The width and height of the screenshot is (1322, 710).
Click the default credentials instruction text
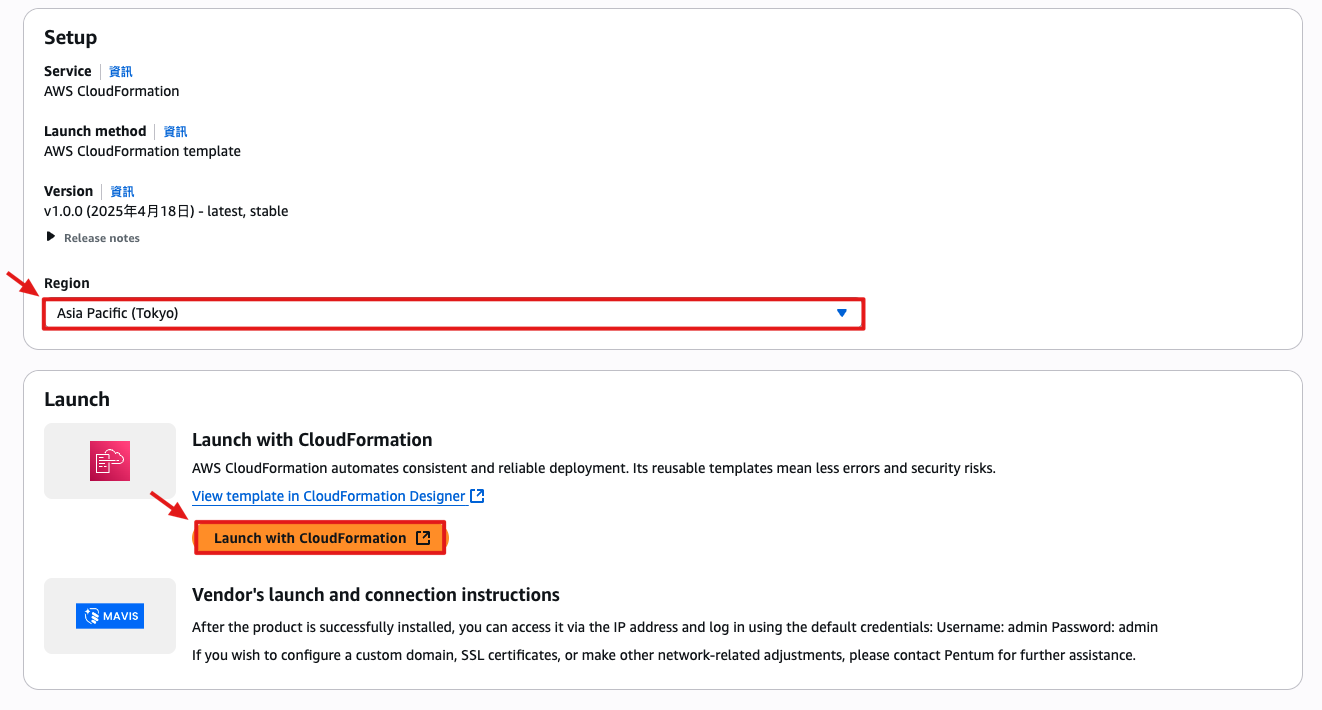(x=674, y=627)
